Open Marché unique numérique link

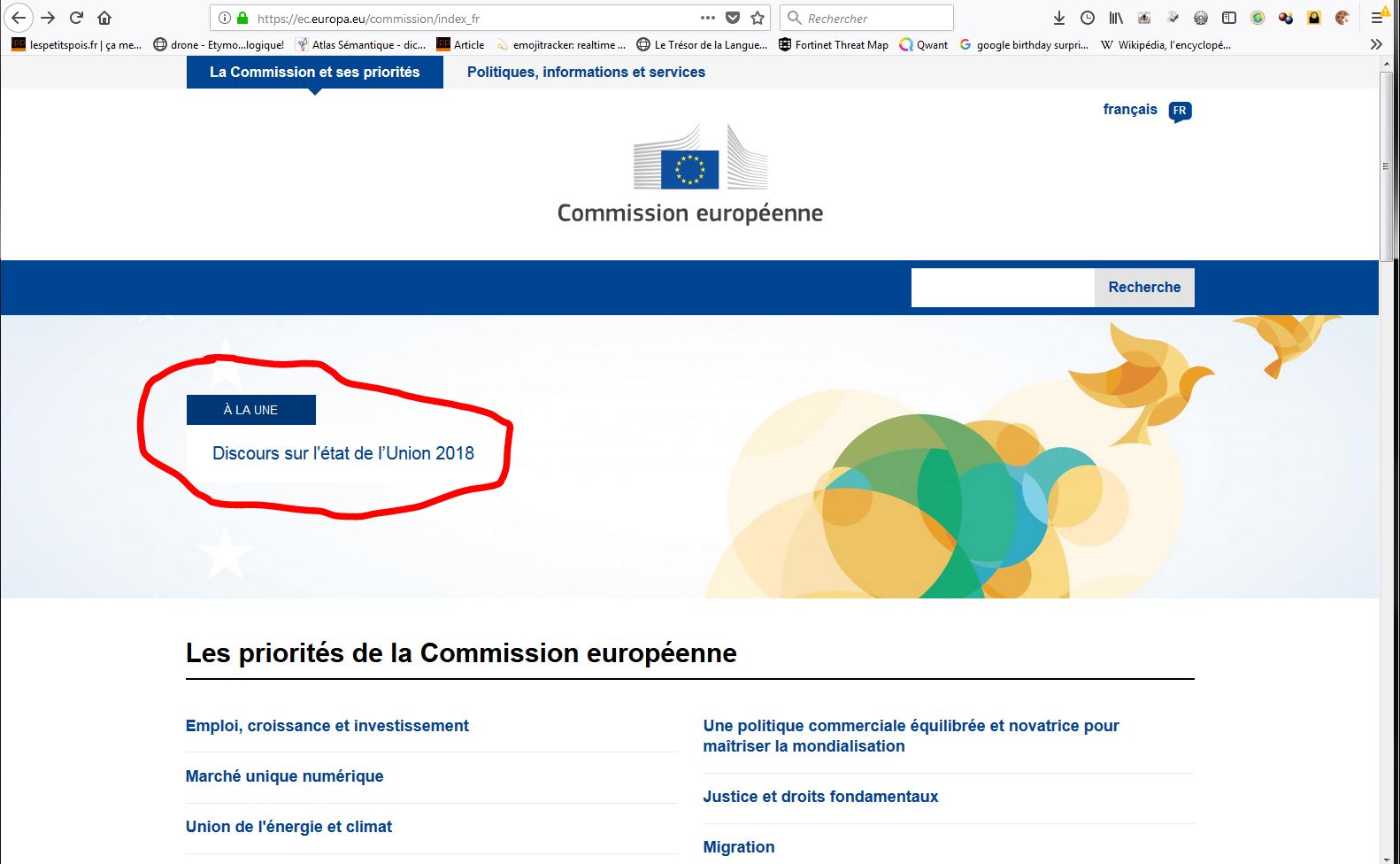tap(285, 776)
